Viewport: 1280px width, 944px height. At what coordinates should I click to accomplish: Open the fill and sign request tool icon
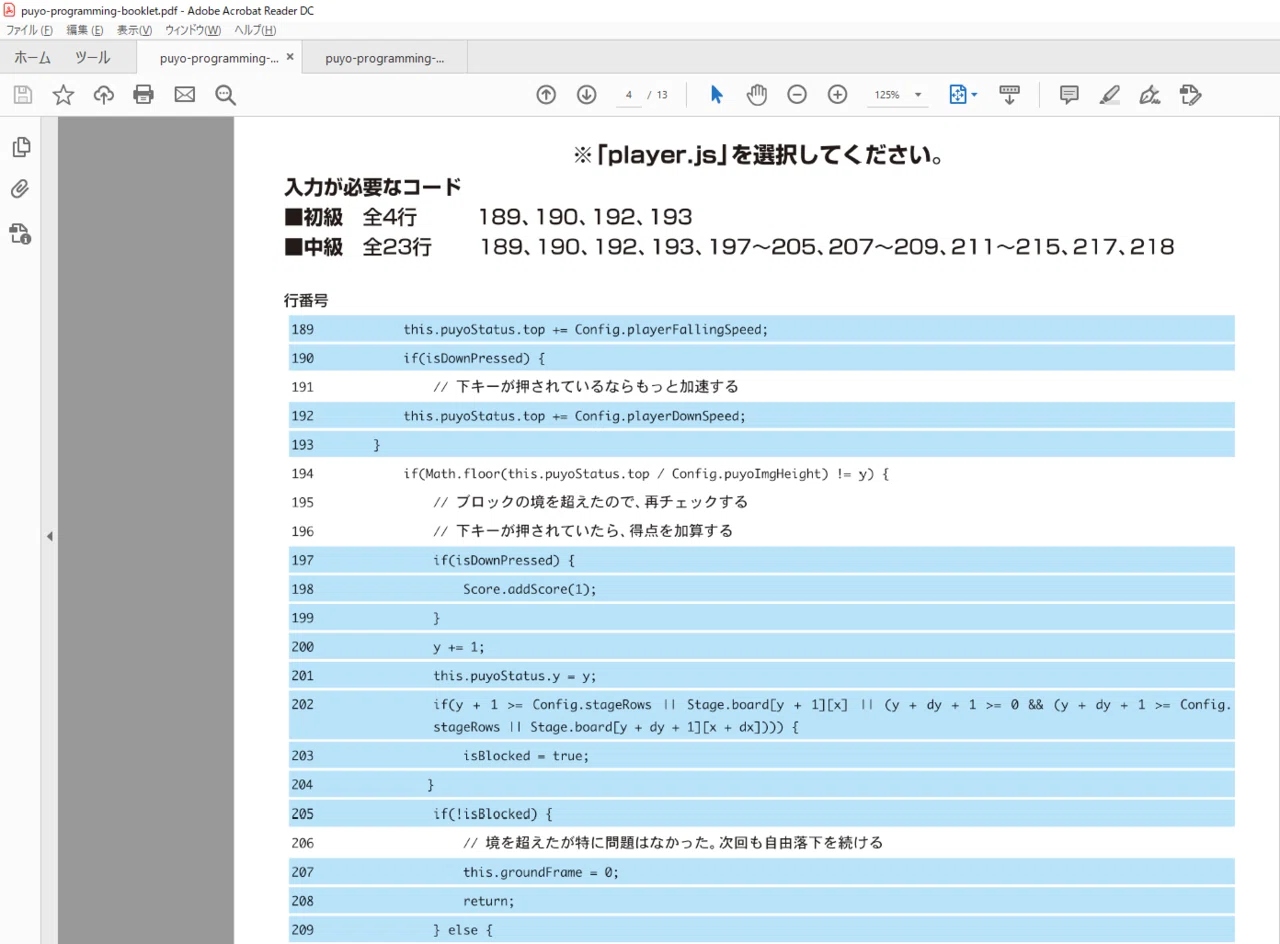[x=1190, y=95]
